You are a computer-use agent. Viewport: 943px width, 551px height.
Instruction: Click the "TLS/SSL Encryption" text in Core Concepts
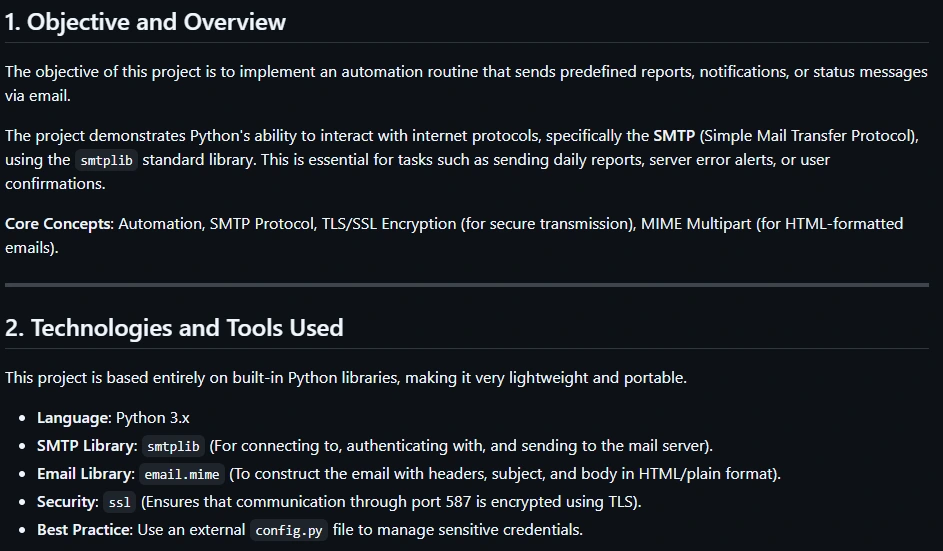[384, 223]
